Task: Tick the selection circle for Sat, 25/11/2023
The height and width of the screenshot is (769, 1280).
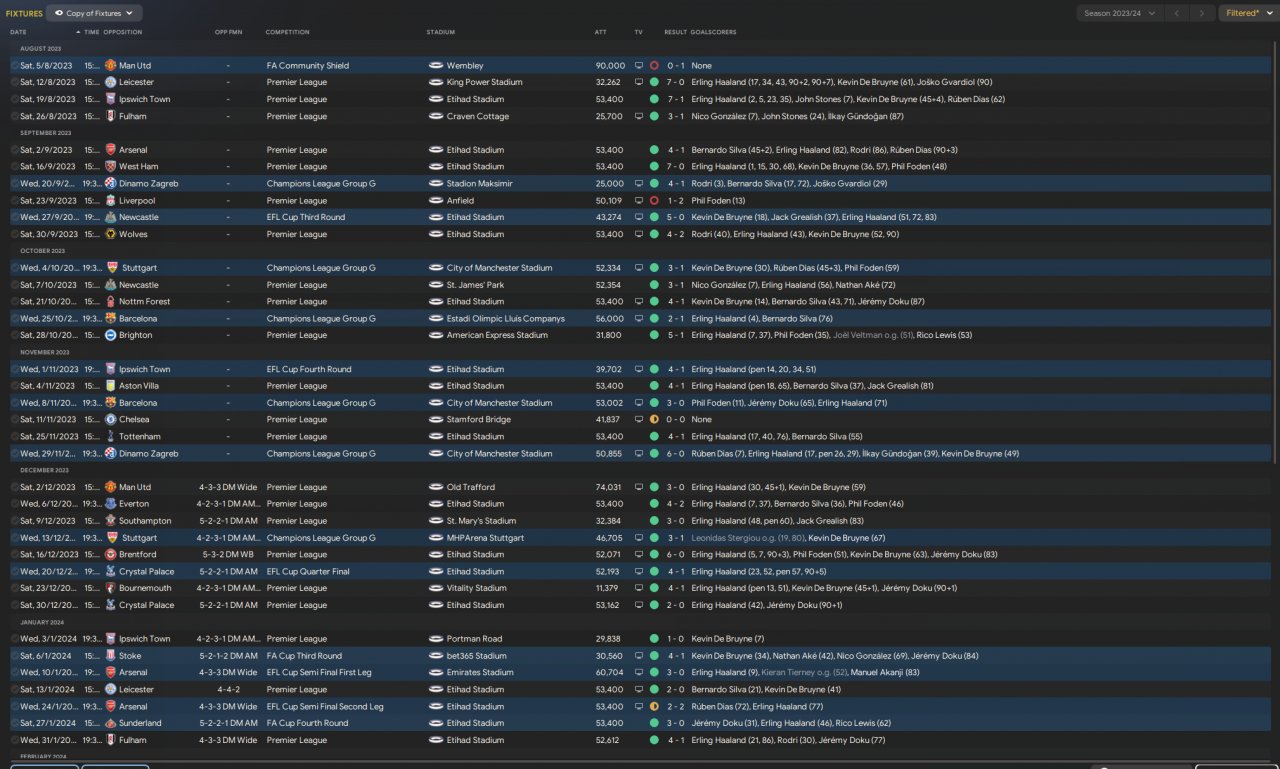Action: (15, 436)
